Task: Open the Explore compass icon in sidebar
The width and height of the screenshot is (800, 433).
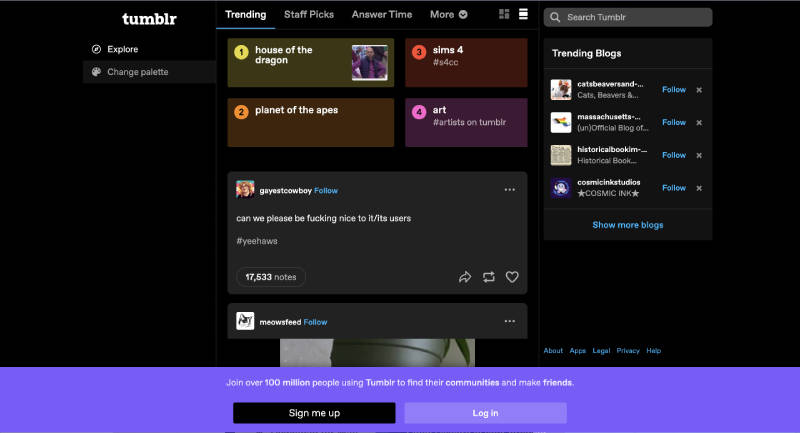Action: [x=97, y=49]
